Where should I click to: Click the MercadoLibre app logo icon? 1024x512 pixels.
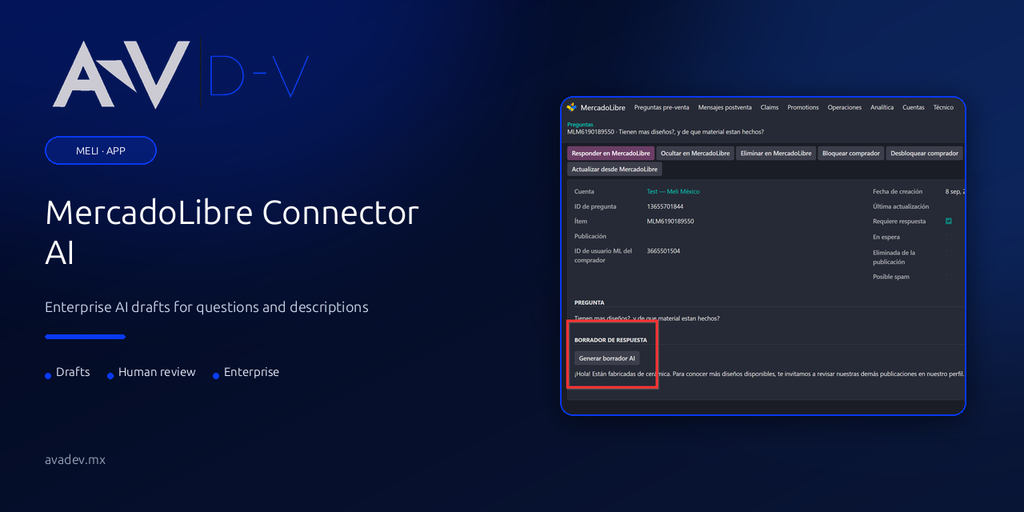pos(571,107)
